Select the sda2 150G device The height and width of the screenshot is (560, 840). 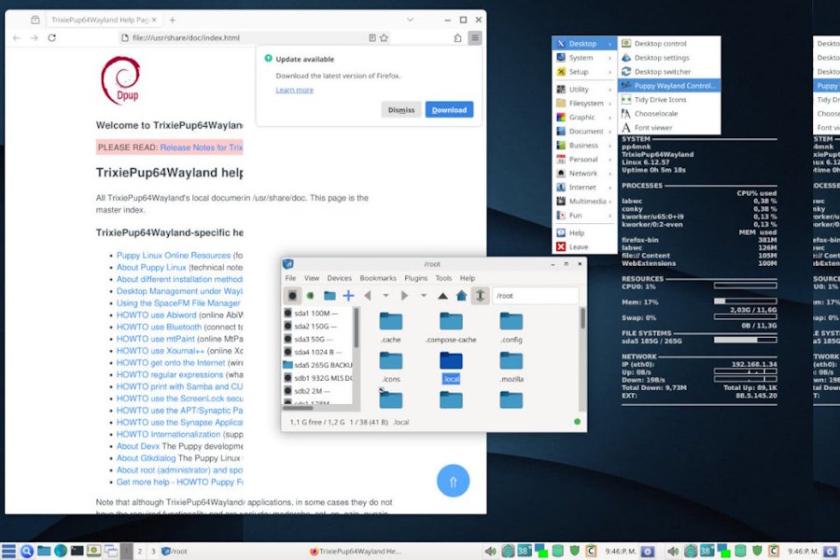[318, 326]
